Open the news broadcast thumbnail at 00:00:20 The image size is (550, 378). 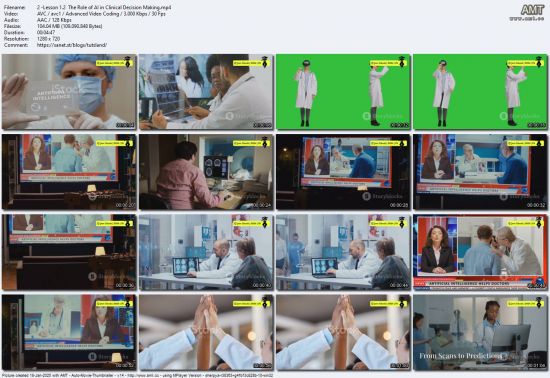point(69,172)
